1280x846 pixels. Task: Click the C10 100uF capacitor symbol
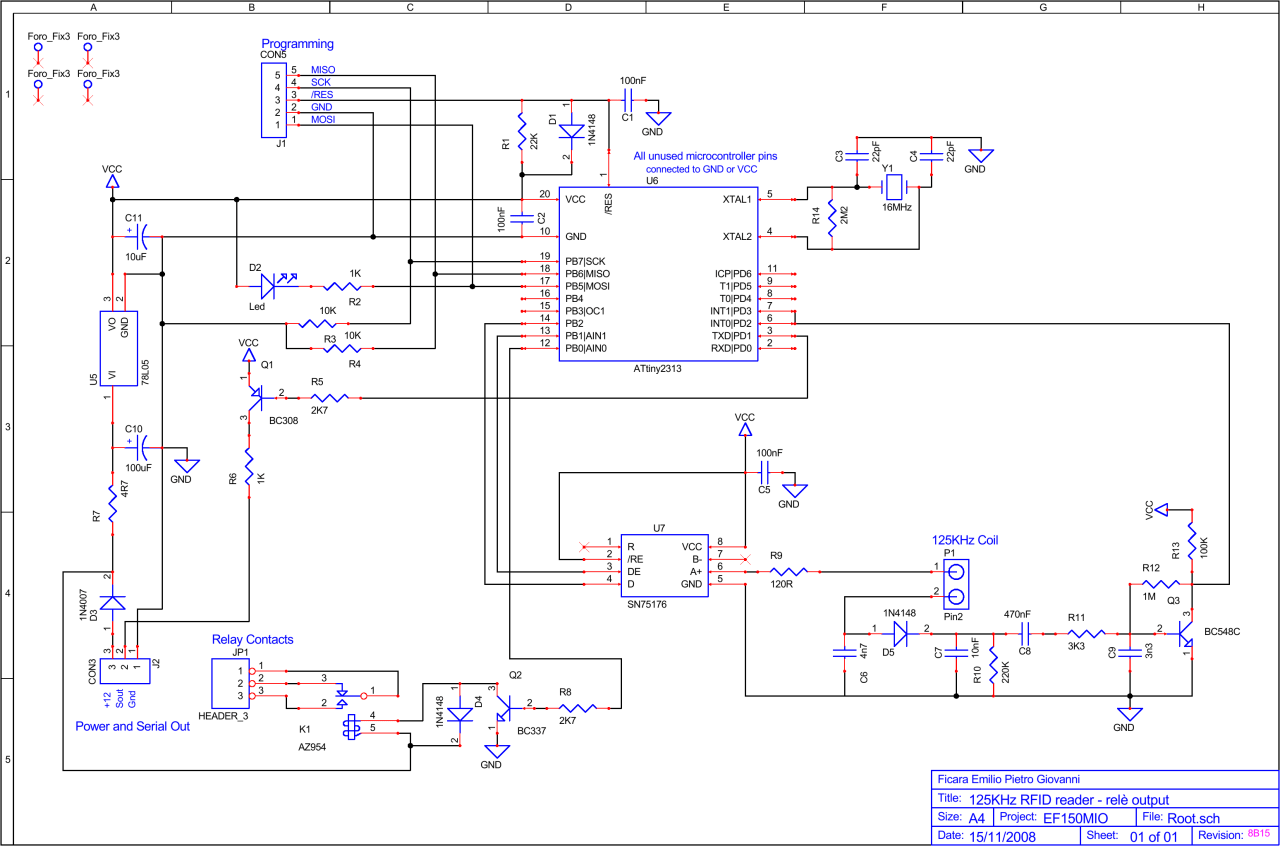coord(139,447)
